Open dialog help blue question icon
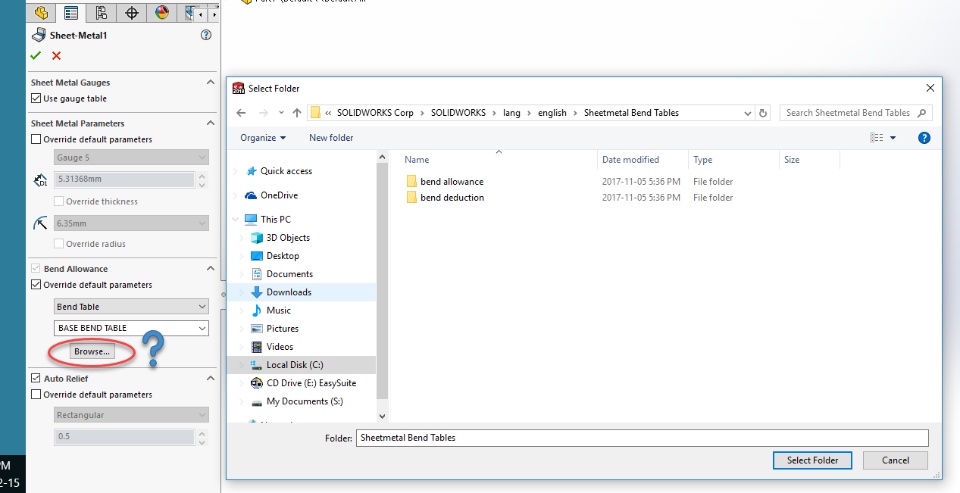 tap(924, 138)
